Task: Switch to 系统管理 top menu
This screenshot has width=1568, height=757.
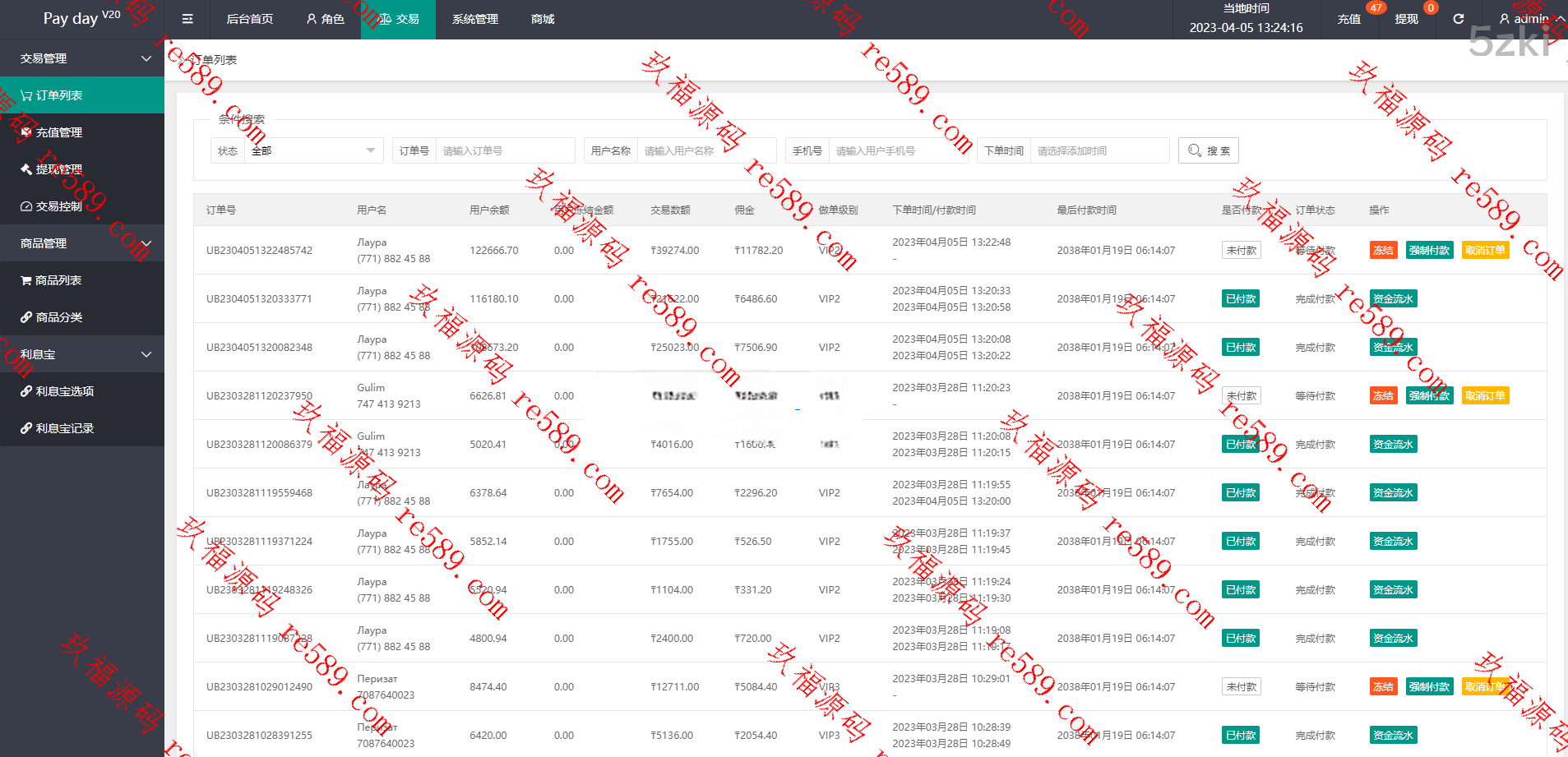Action: point(474,19)
